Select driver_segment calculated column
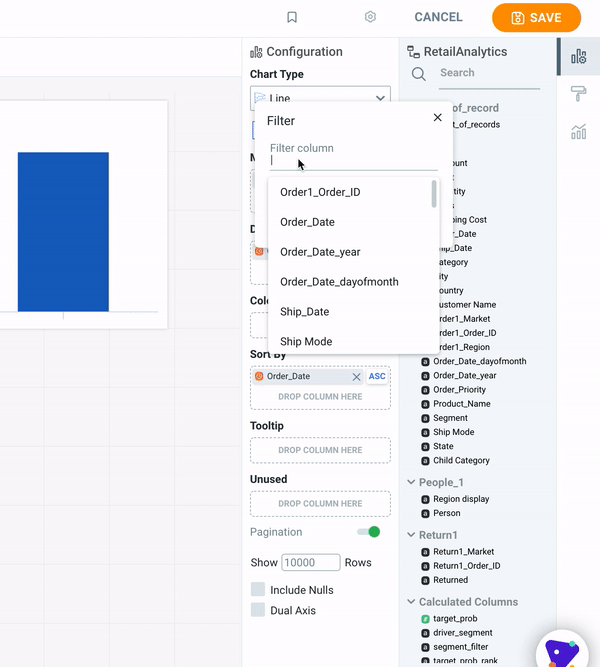Image resolution: width=600 pixels, height=667 pixels. [463, 633]
